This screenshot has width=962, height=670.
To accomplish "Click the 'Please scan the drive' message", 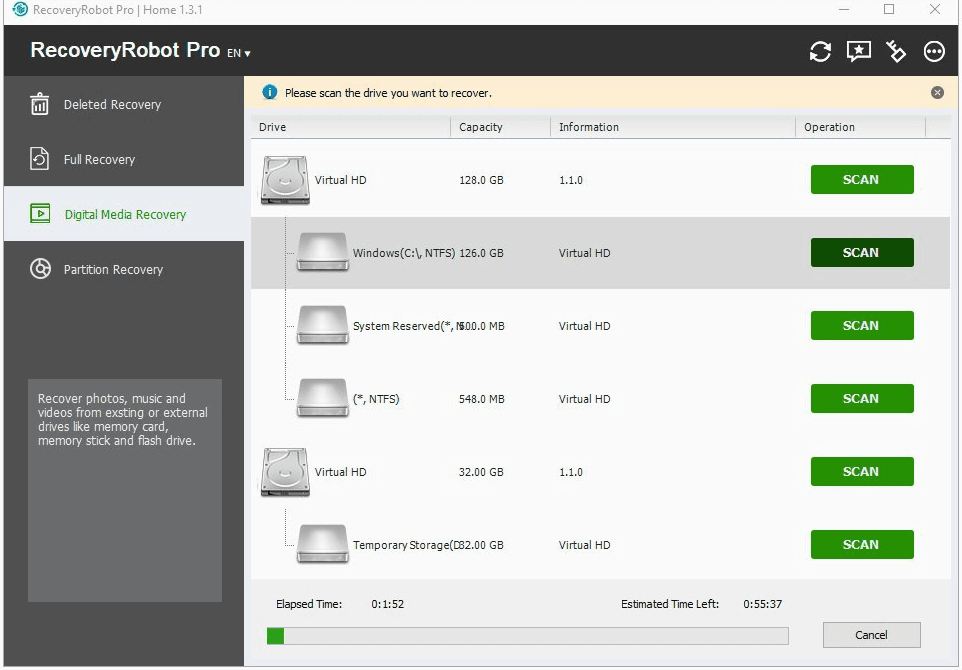I will coord(388,93).
